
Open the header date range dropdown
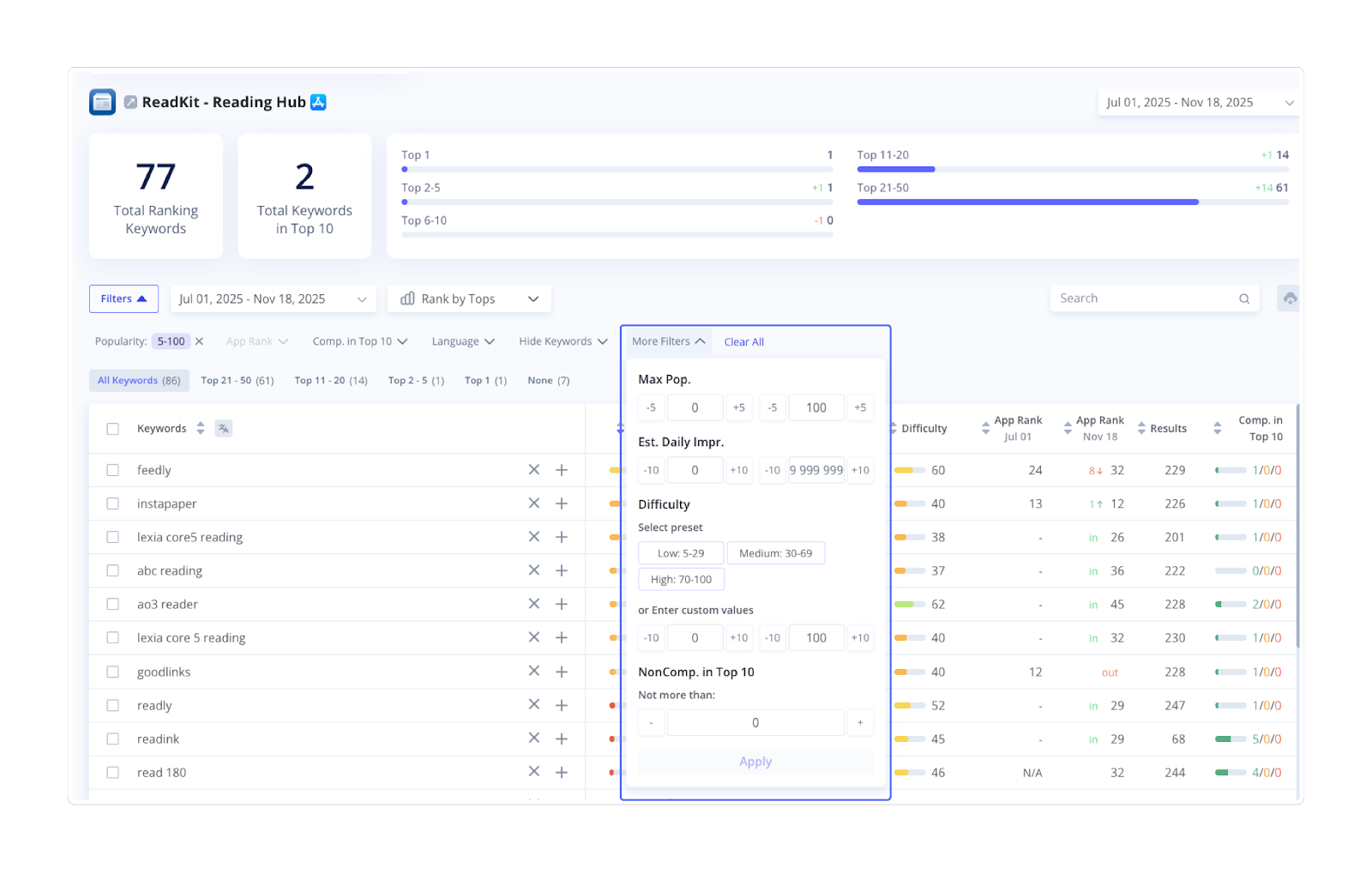(x=1200, y=102)
